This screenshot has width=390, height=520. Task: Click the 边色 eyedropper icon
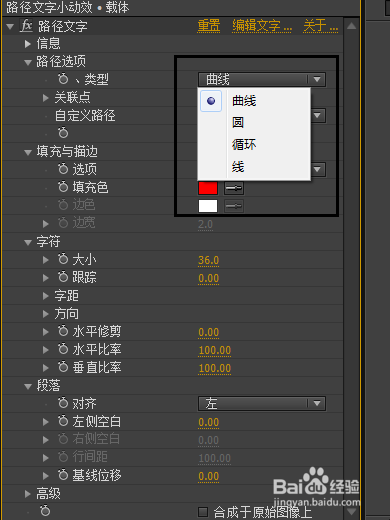234,206
